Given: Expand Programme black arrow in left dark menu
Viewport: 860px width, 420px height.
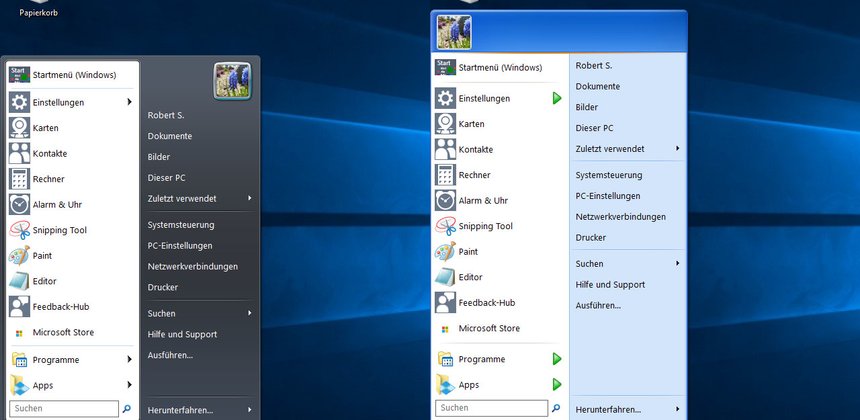Looking at the screenshot, I should pyautogui.click(x=129, y=359).
